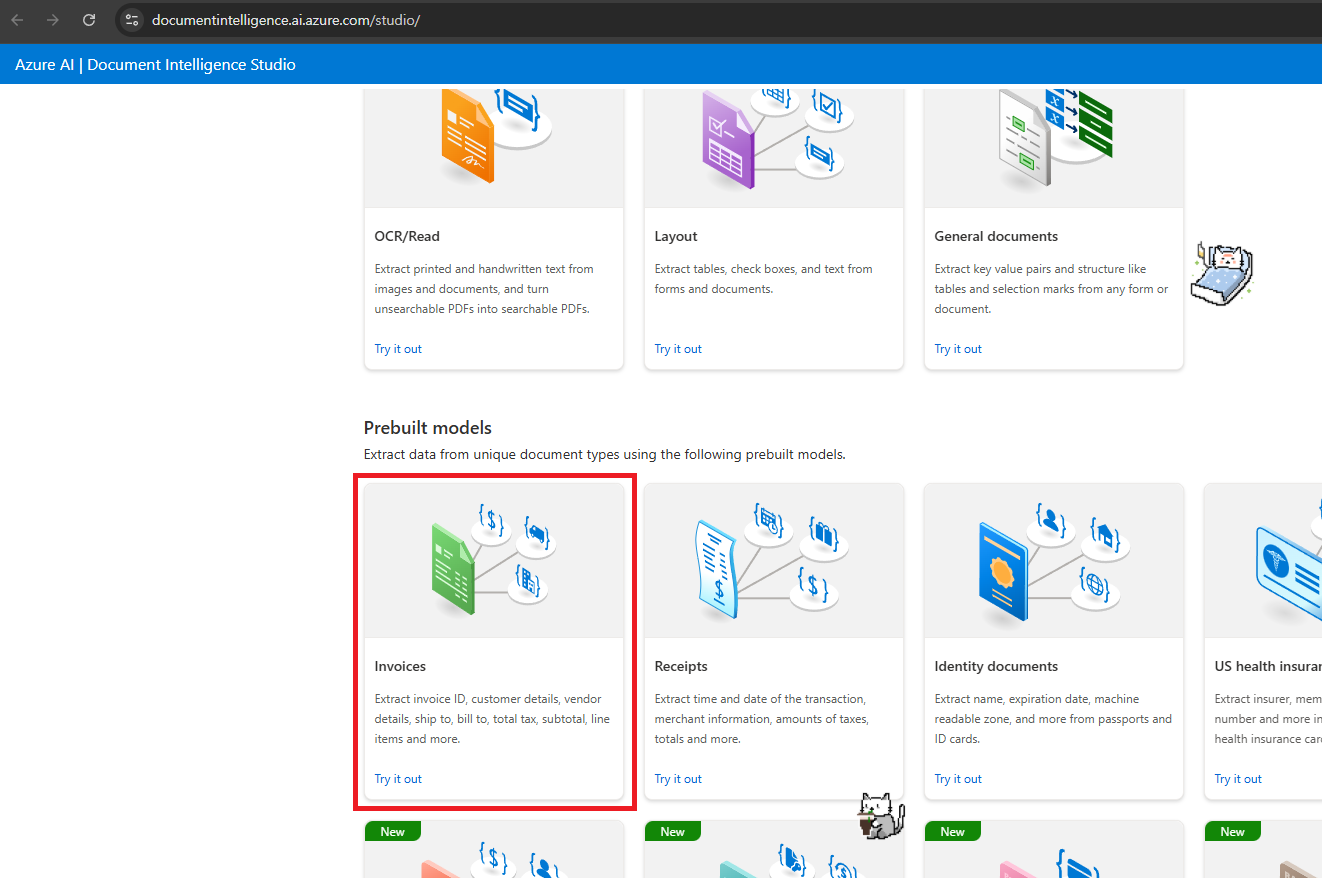The height and width of the screenshot is (878, 1322).
Task: Click the browser back arrow
Action: point(17,20)
